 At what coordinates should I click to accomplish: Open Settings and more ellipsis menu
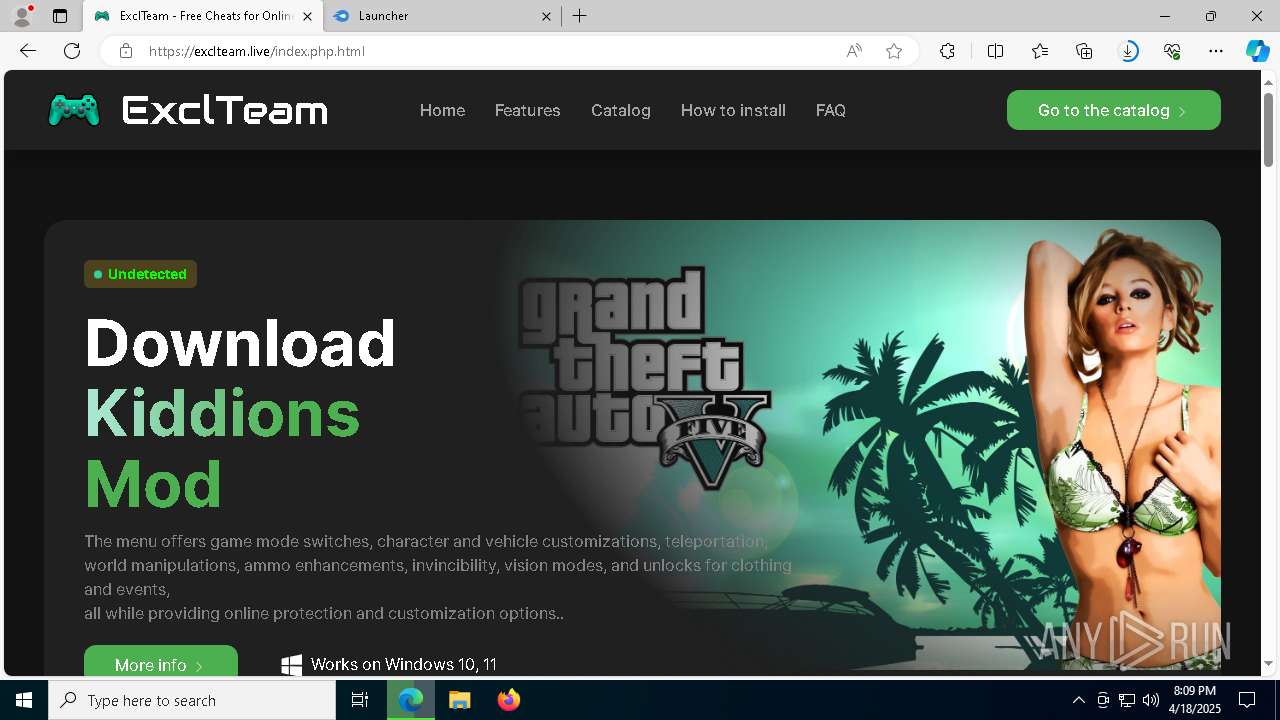pyautogui.click(x=1216, y=51)
